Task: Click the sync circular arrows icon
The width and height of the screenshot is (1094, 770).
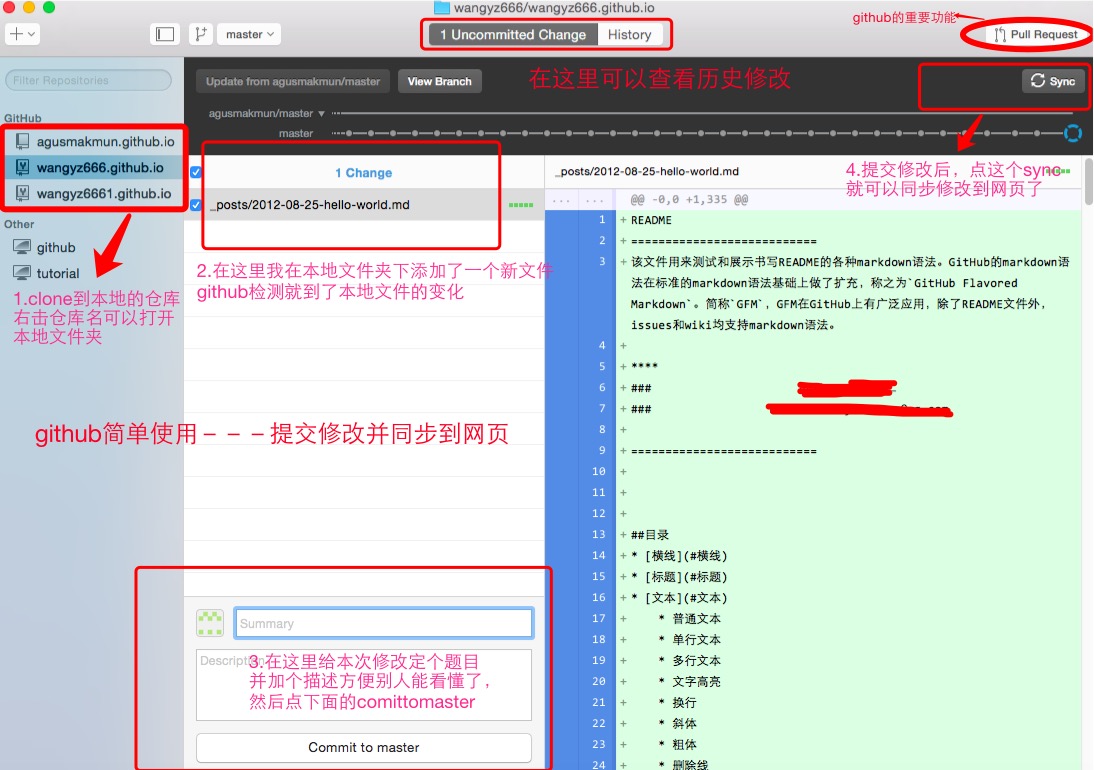Action: click(x=1037, y=81)
